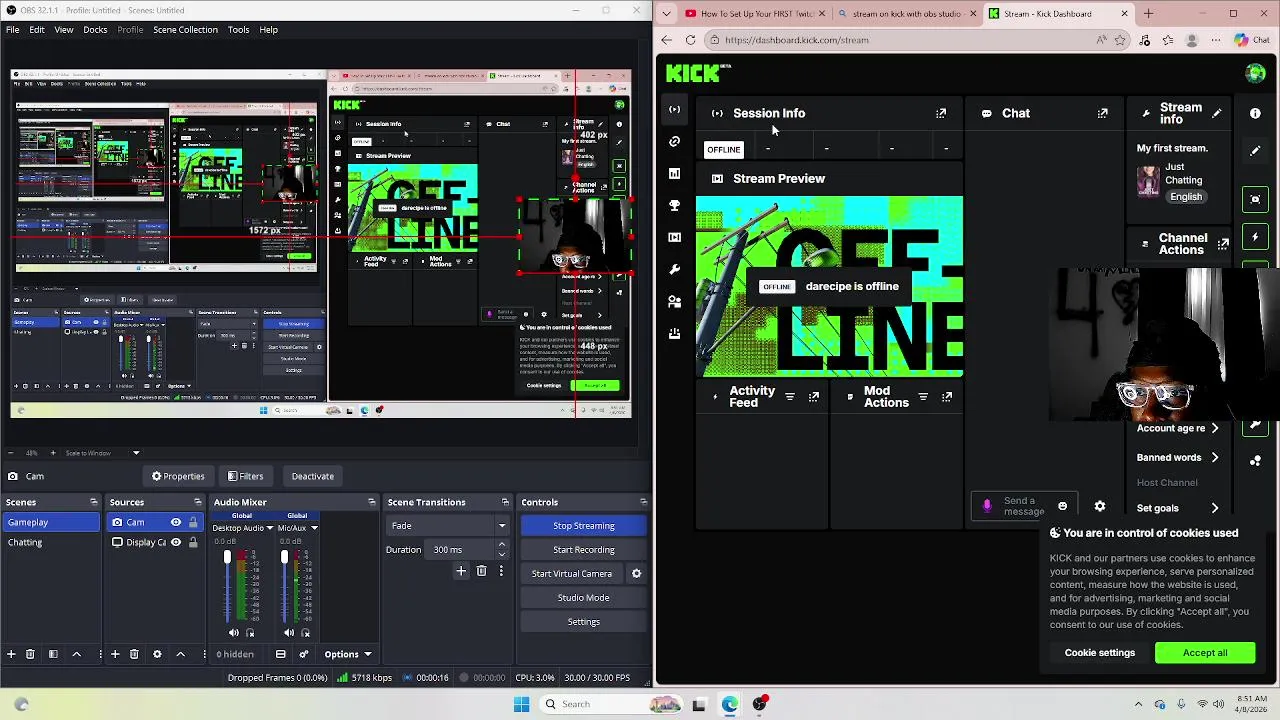Toggle Desktop Audio monitoring headphone icon
The height and width of the screenshot is (720, 1280).
pyautogui.click(x=250, y=633)
